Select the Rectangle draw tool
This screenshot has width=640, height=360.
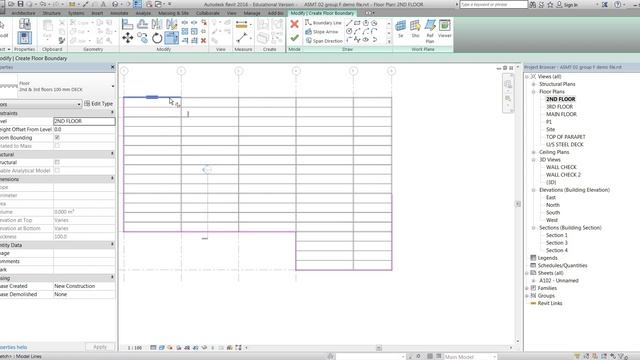coord(357,23)
